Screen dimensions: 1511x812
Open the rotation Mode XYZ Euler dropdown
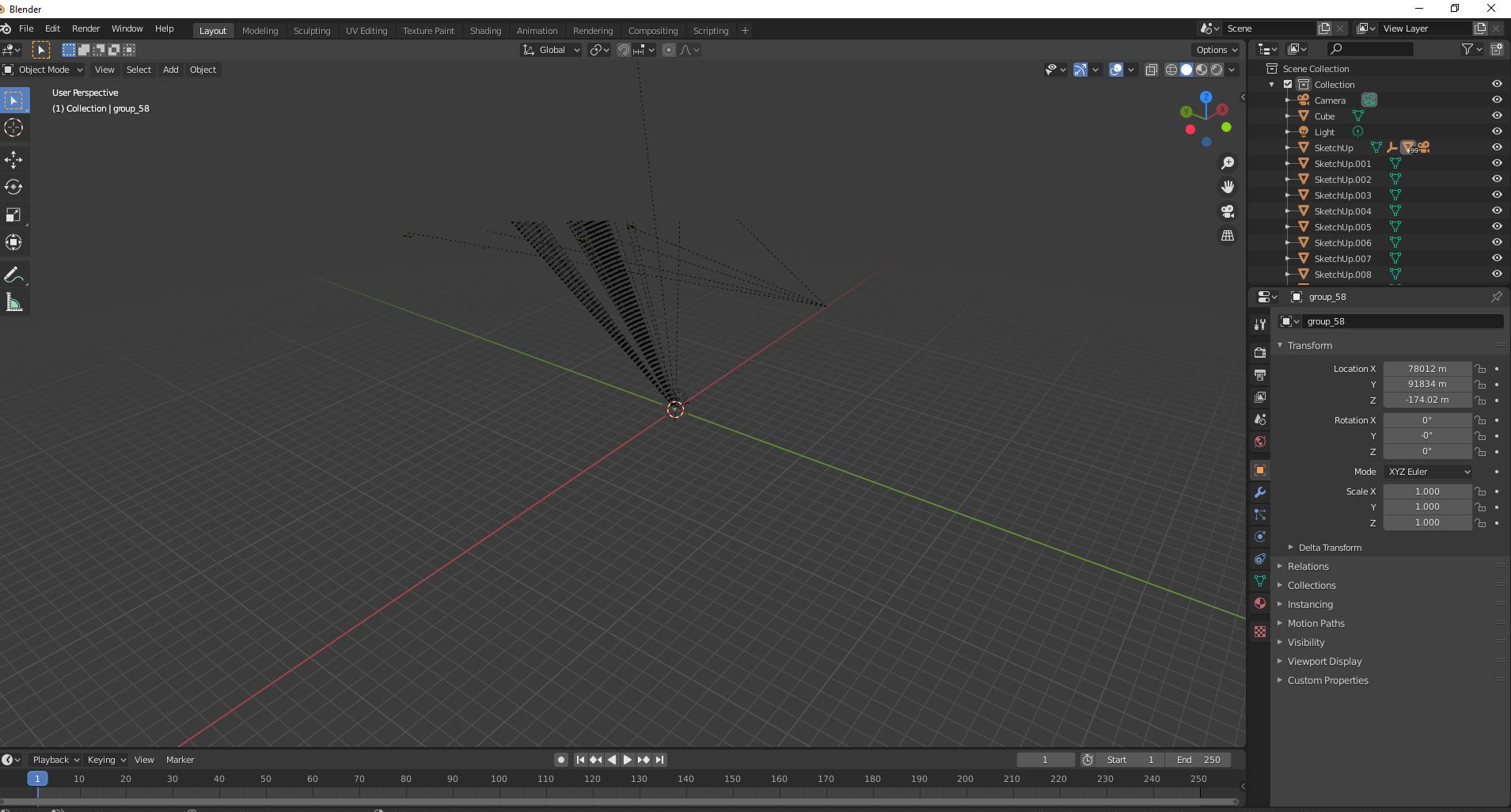pos(1428,472)
